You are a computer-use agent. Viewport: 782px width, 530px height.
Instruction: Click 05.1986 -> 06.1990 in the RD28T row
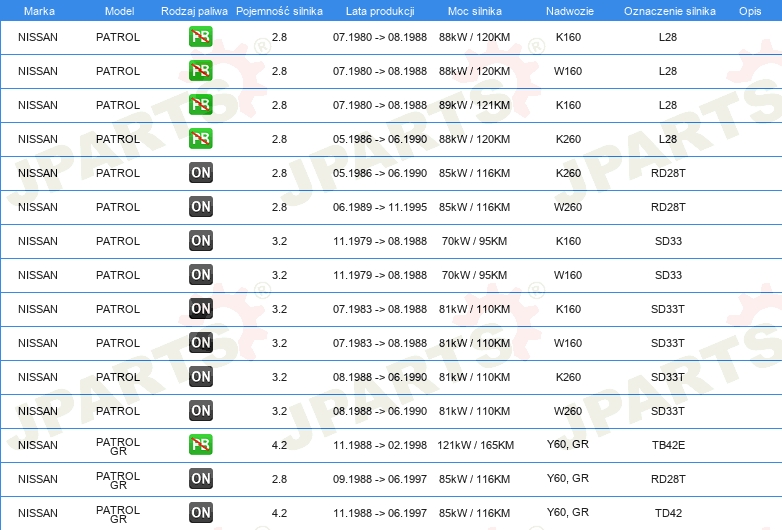tap(380, 173)
